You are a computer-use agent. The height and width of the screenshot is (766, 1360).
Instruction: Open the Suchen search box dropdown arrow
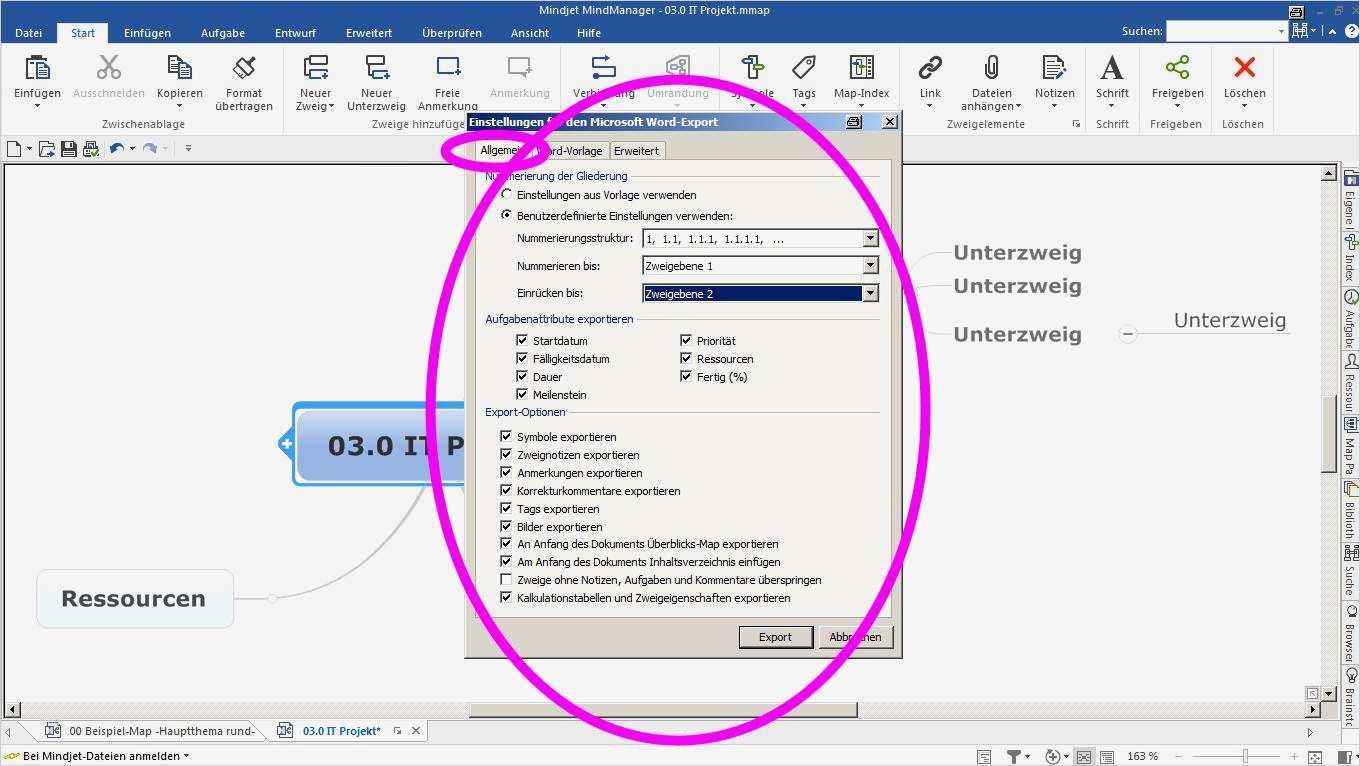[x=1281, y=31]
